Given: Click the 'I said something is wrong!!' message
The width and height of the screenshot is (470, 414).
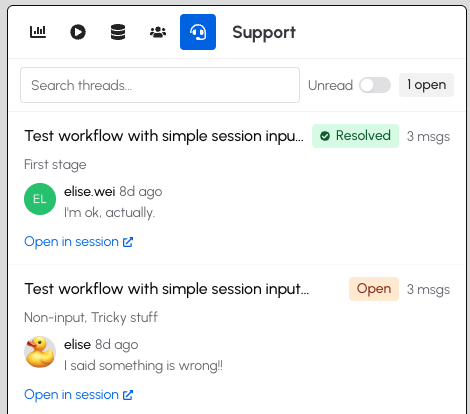Looking at the screenshot, I should [143, 366].
